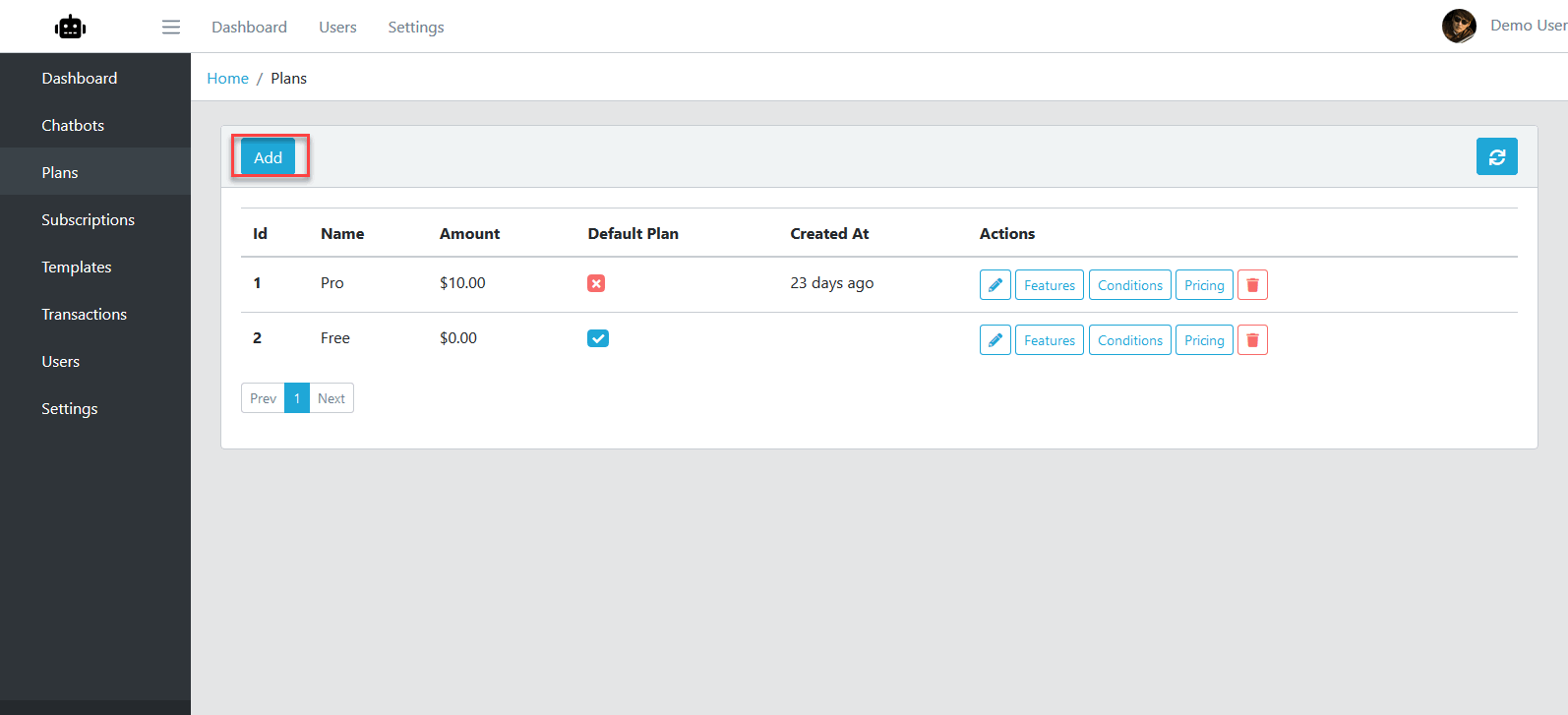Click the Plans breadcrumb text

289,78
